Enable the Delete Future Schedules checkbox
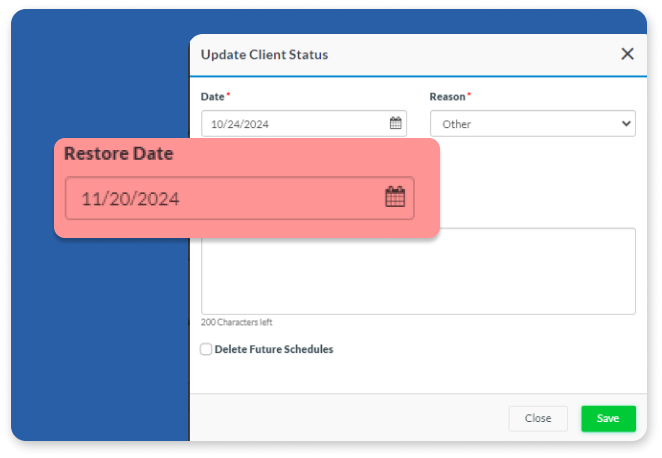The height and width of the screenshot is (458, 662). 206,349
